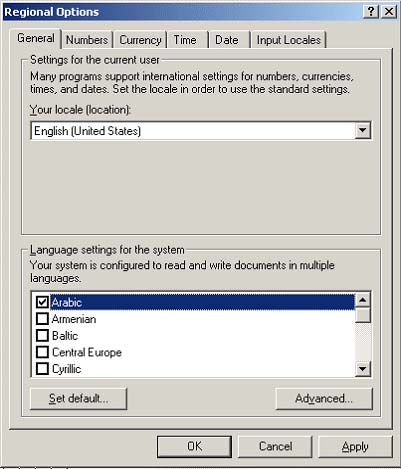The width and height of the screenshot is (401, 469).
Task: Select the Date tab
Action: 227,40
